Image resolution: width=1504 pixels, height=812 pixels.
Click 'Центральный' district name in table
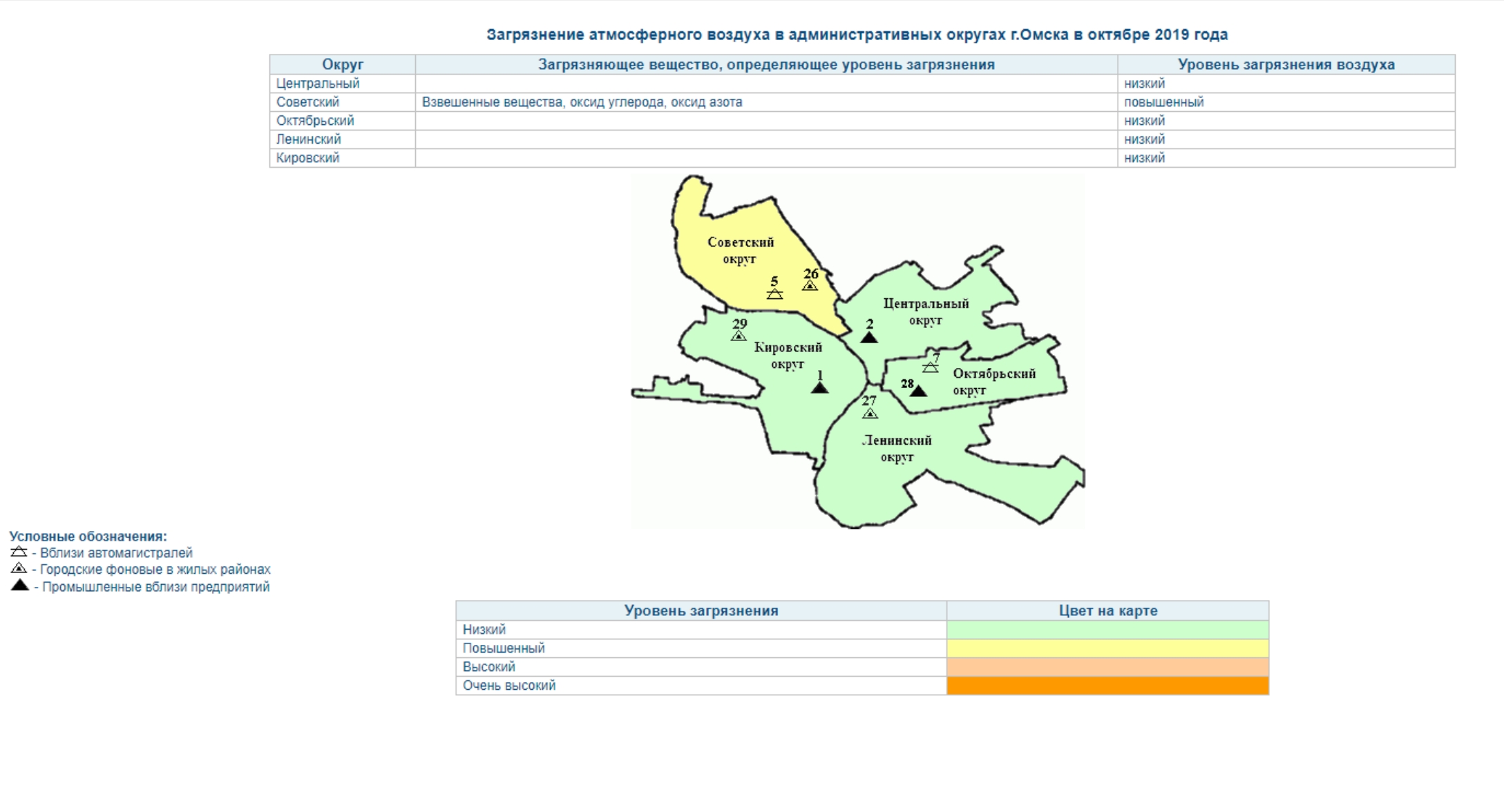tap(318, 84)
